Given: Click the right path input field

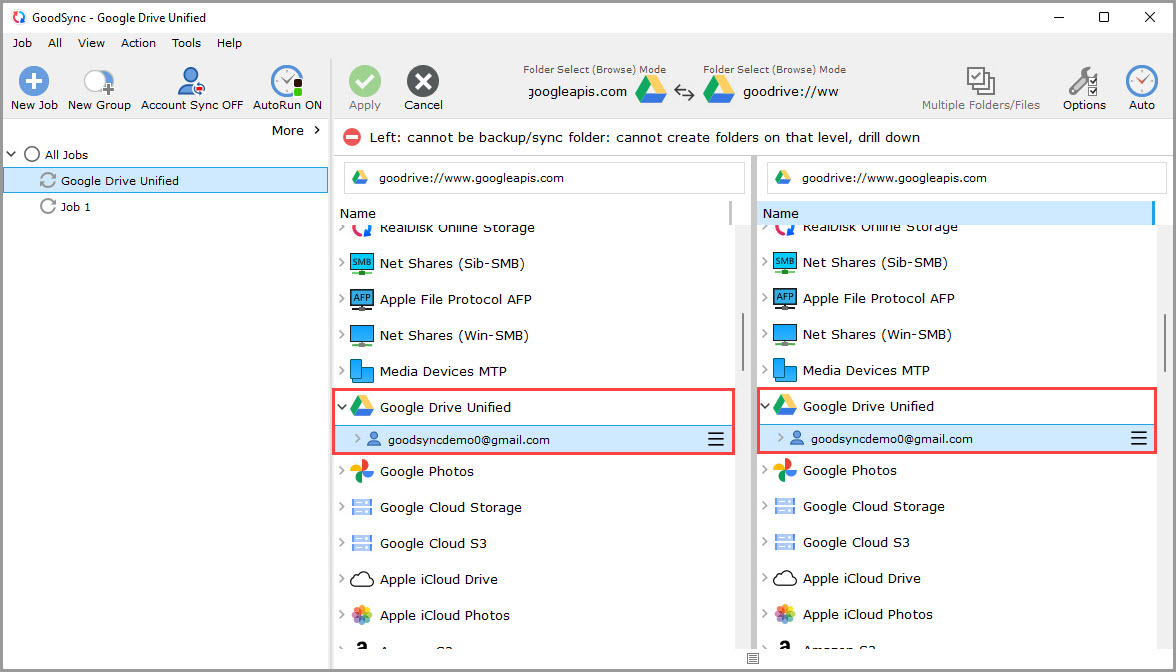Looking at the screenshot, I should coord(967,178).
